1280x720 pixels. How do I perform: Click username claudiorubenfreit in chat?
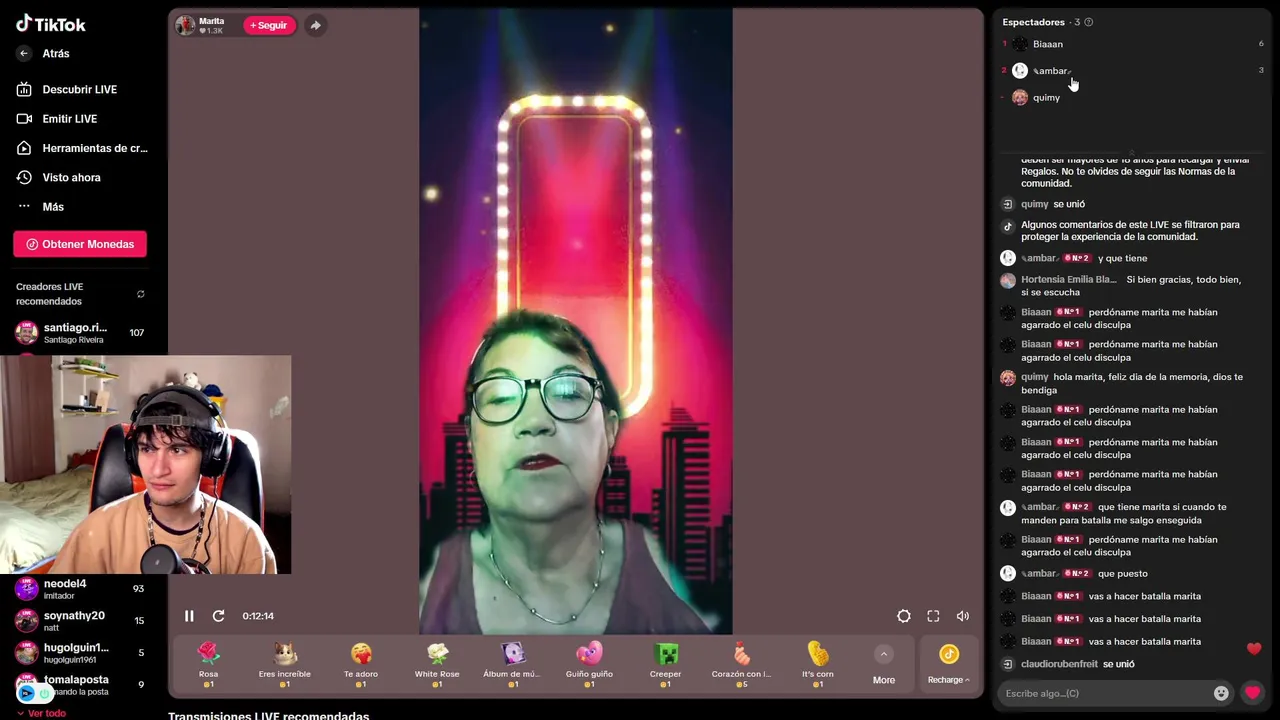(x=1059, y=664)
